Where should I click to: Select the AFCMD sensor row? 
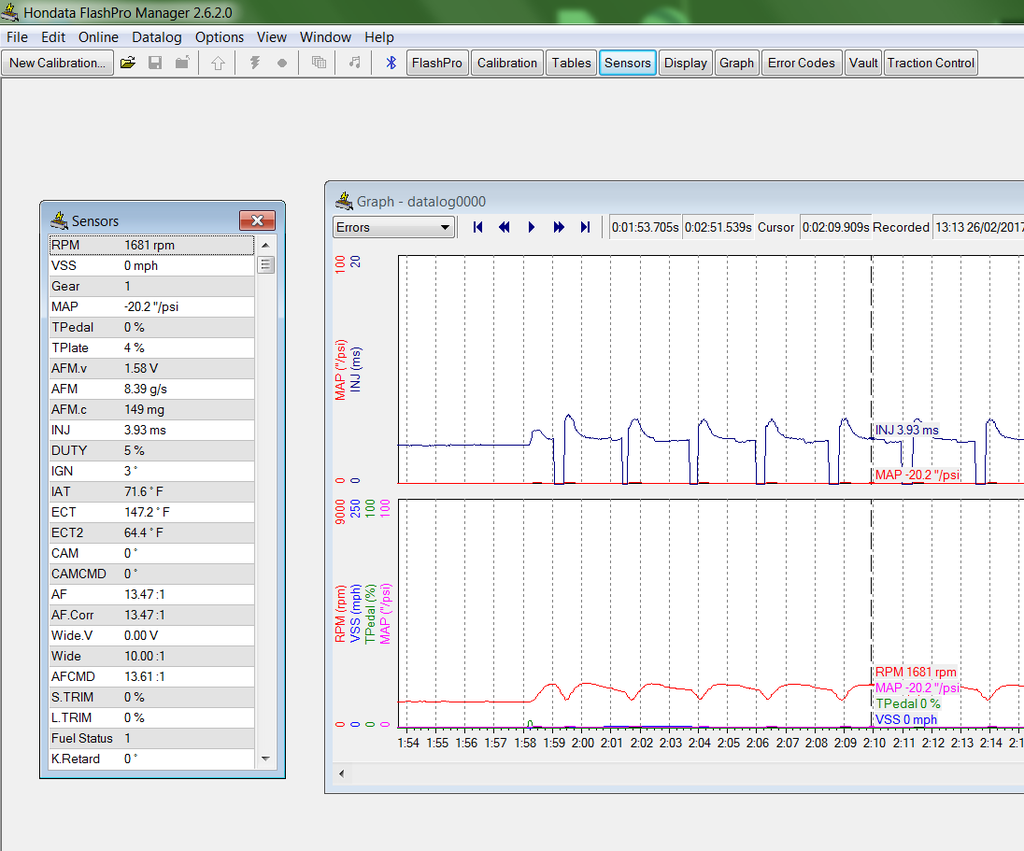point(152,677)
